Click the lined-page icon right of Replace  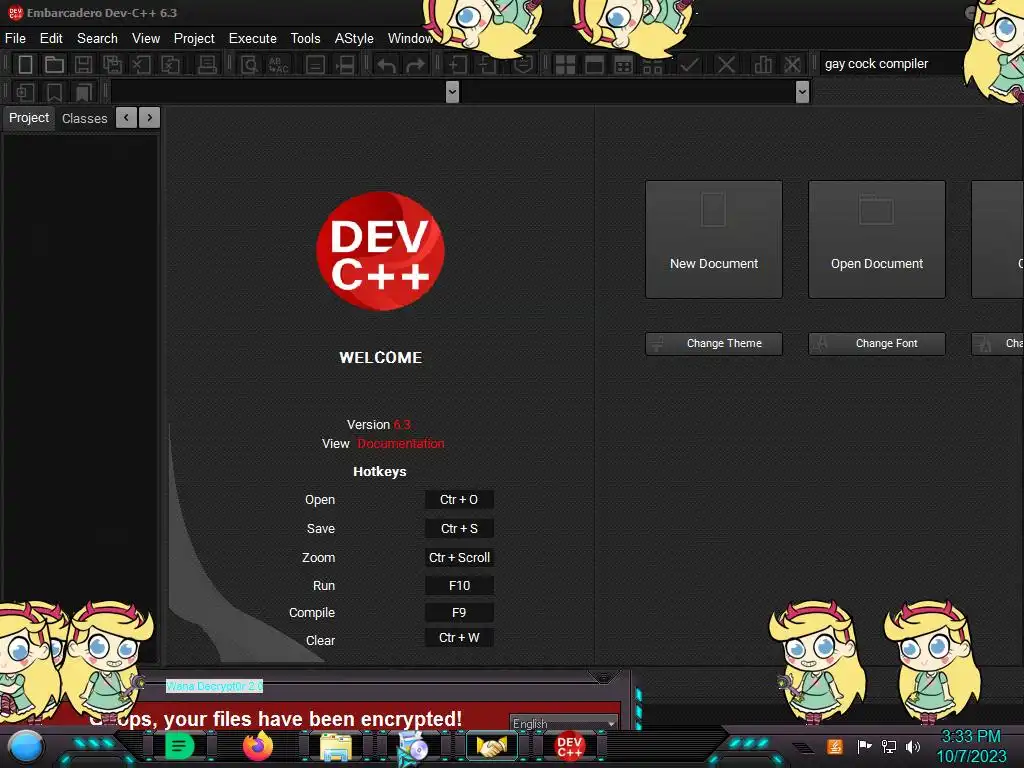pos(315,65)
